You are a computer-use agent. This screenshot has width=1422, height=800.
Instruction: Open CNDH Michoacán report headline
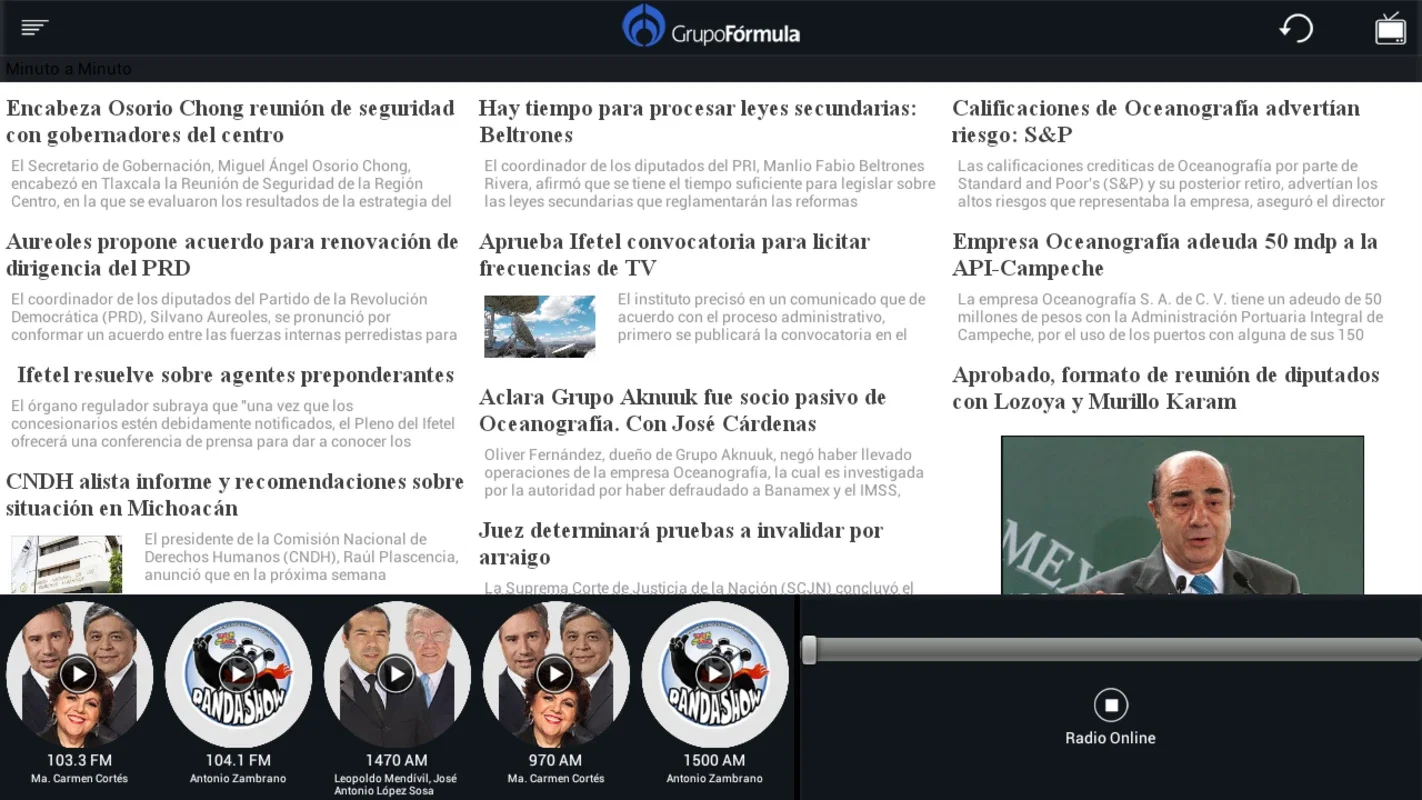[235, 494]
